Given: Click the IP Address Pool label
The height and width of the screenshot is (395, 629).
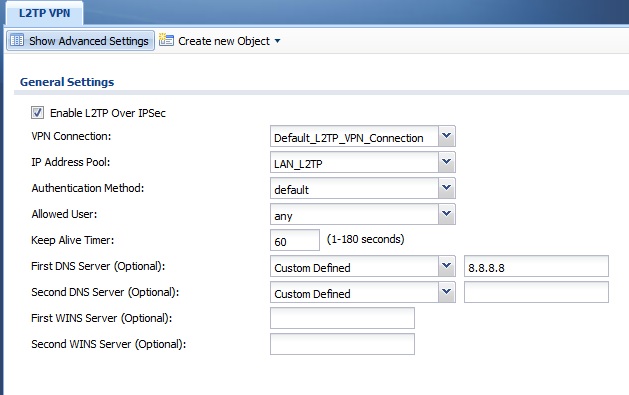Looking at the screenshot, I should pyautogui.click(x=71, y=162).
